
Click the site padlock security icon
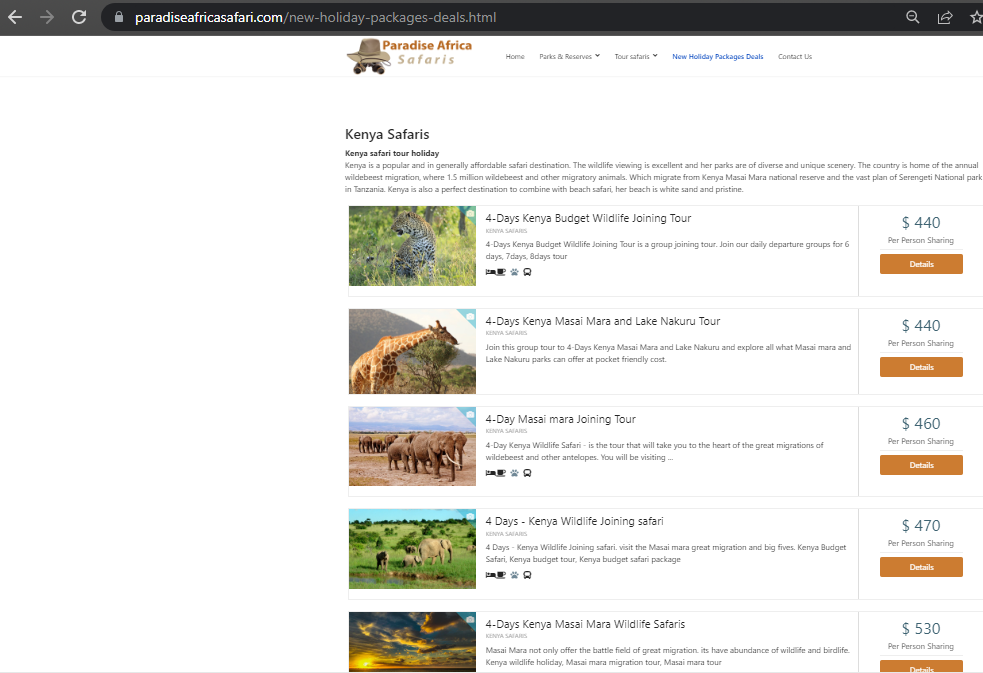(x=118, y=17)
